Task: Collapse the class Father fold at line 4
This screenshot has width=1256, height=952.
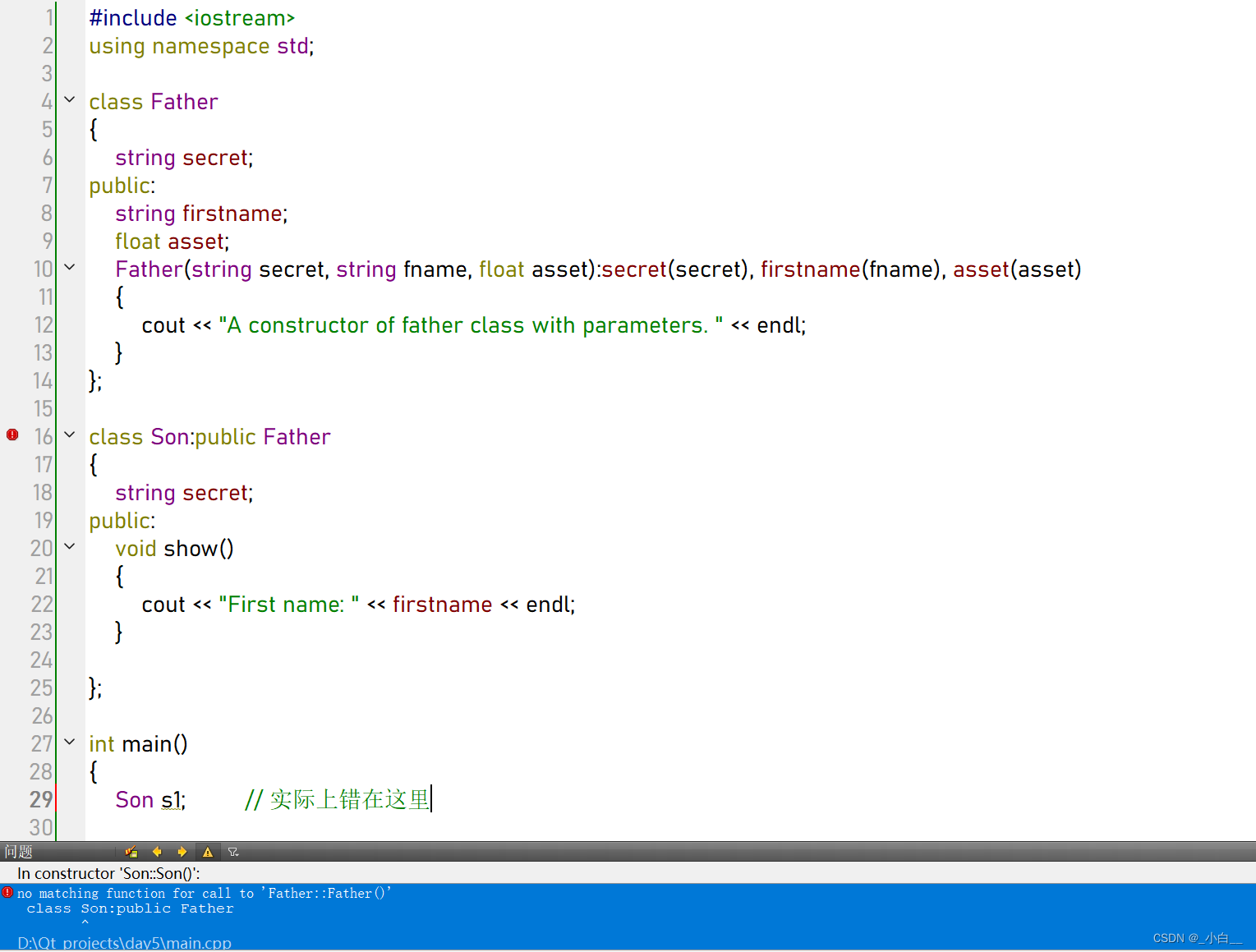Action: [70, 99]
